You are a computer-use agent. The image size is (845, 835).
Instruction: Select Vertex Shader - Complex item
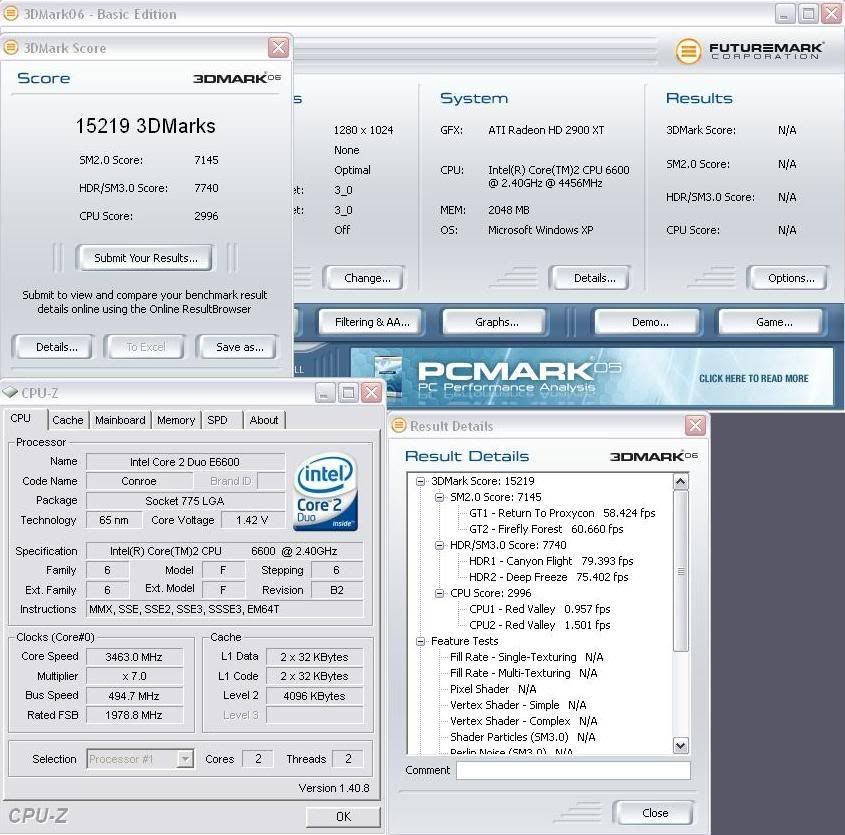pos(523,721)
